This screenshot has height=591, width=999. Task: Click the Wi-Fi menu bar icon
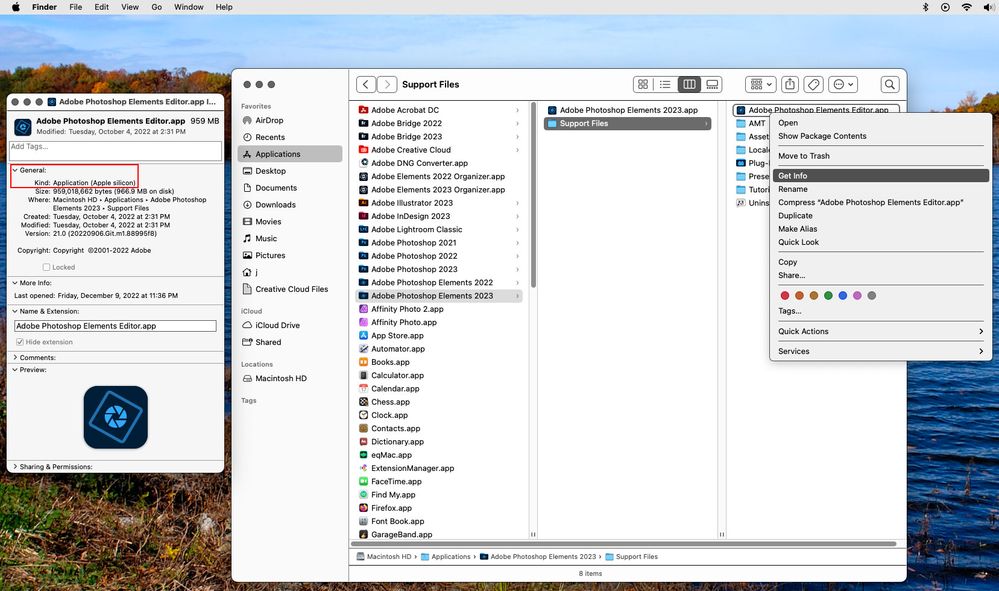click(967, 7)
